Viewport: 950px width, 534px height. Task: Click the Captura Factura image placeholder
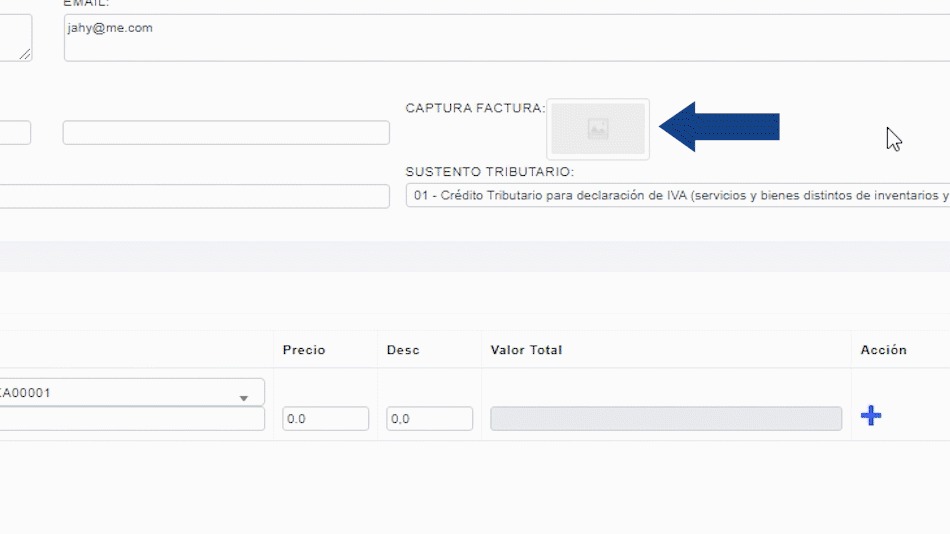(x=598, y=129)
